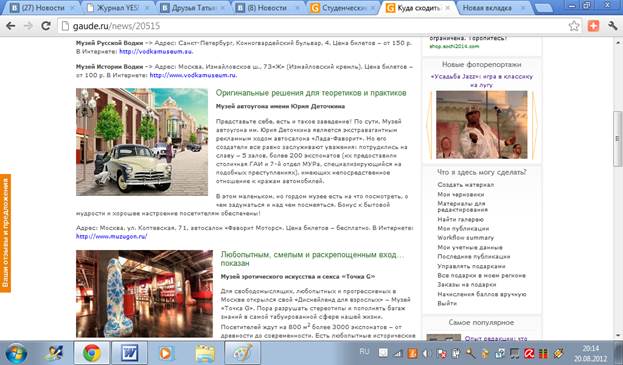Open headline "Оригинальные решения для теоретиков и практиков"
Screen dimensions: 623x365
tap(311, 93)
